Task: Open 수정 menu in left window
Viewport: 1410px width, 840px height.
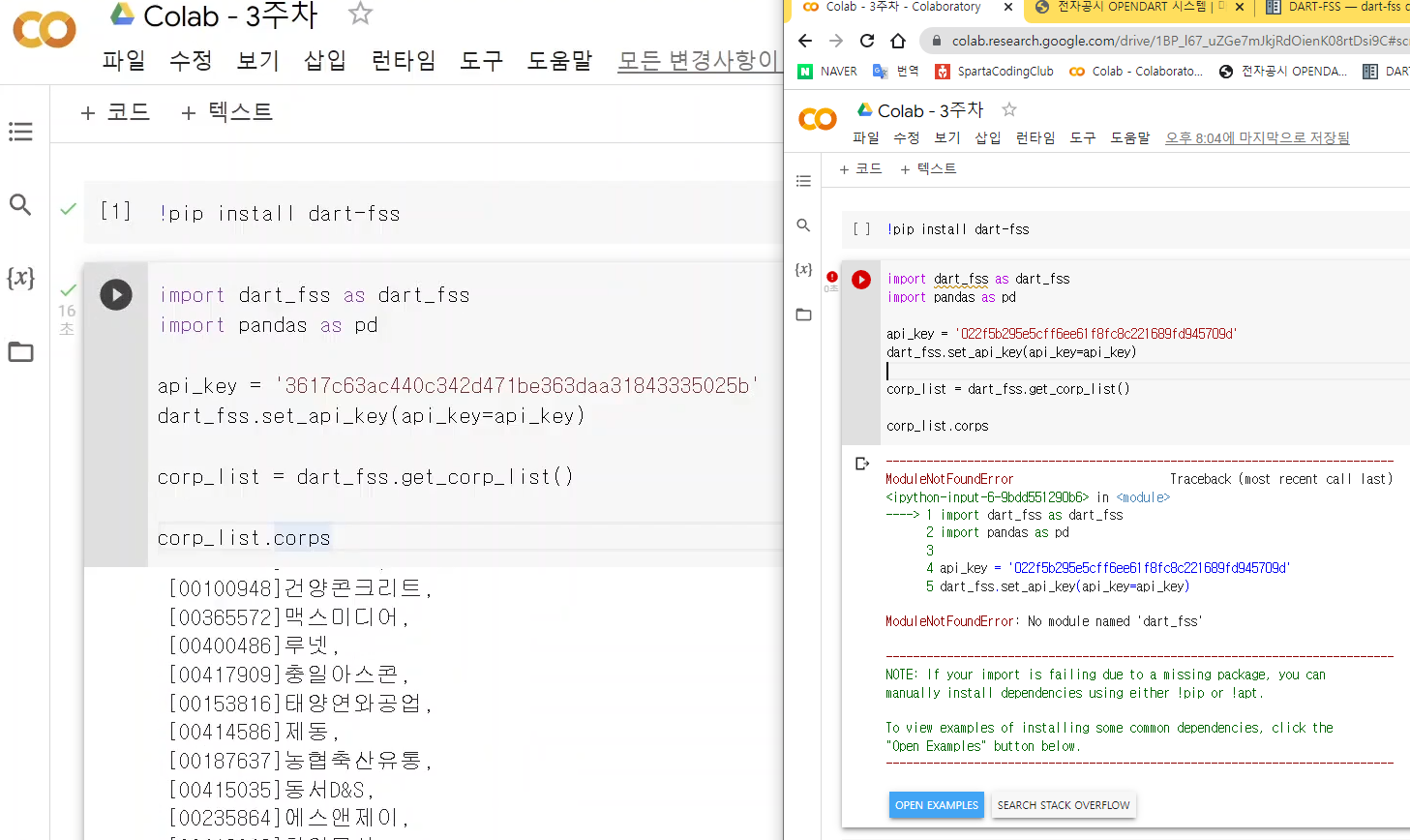Action: click(191, 61)
